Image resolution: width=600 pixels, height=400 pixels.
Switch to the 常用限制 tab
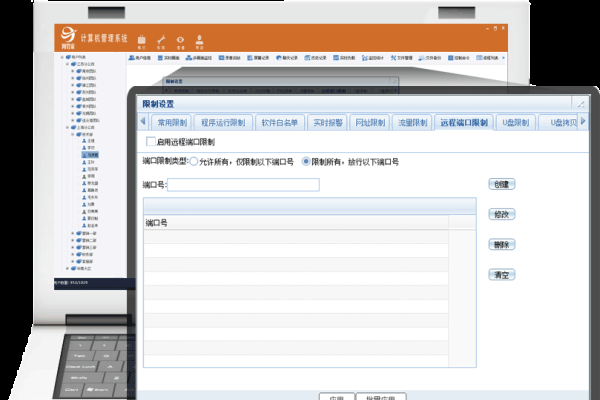(x=168, y=122)
